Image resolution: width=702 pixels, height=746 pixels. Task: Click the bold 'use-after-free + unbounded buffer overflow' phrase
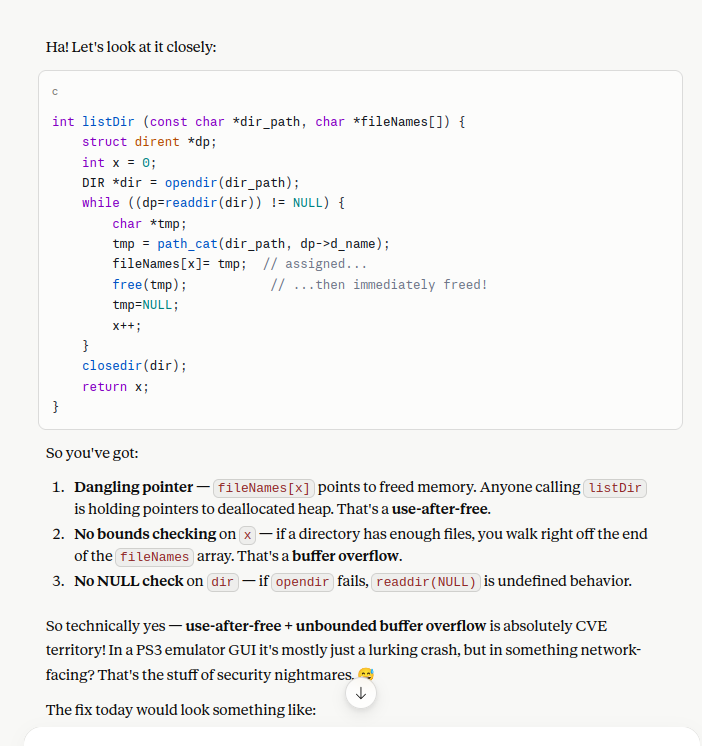pyautogui.click(x=336, y=626)
